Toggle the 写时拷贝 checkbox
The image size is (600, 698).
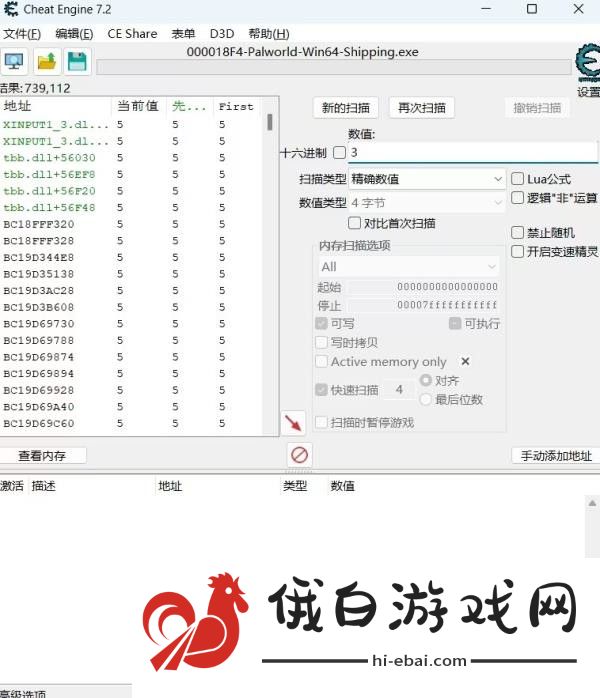(x=321, y=342)
